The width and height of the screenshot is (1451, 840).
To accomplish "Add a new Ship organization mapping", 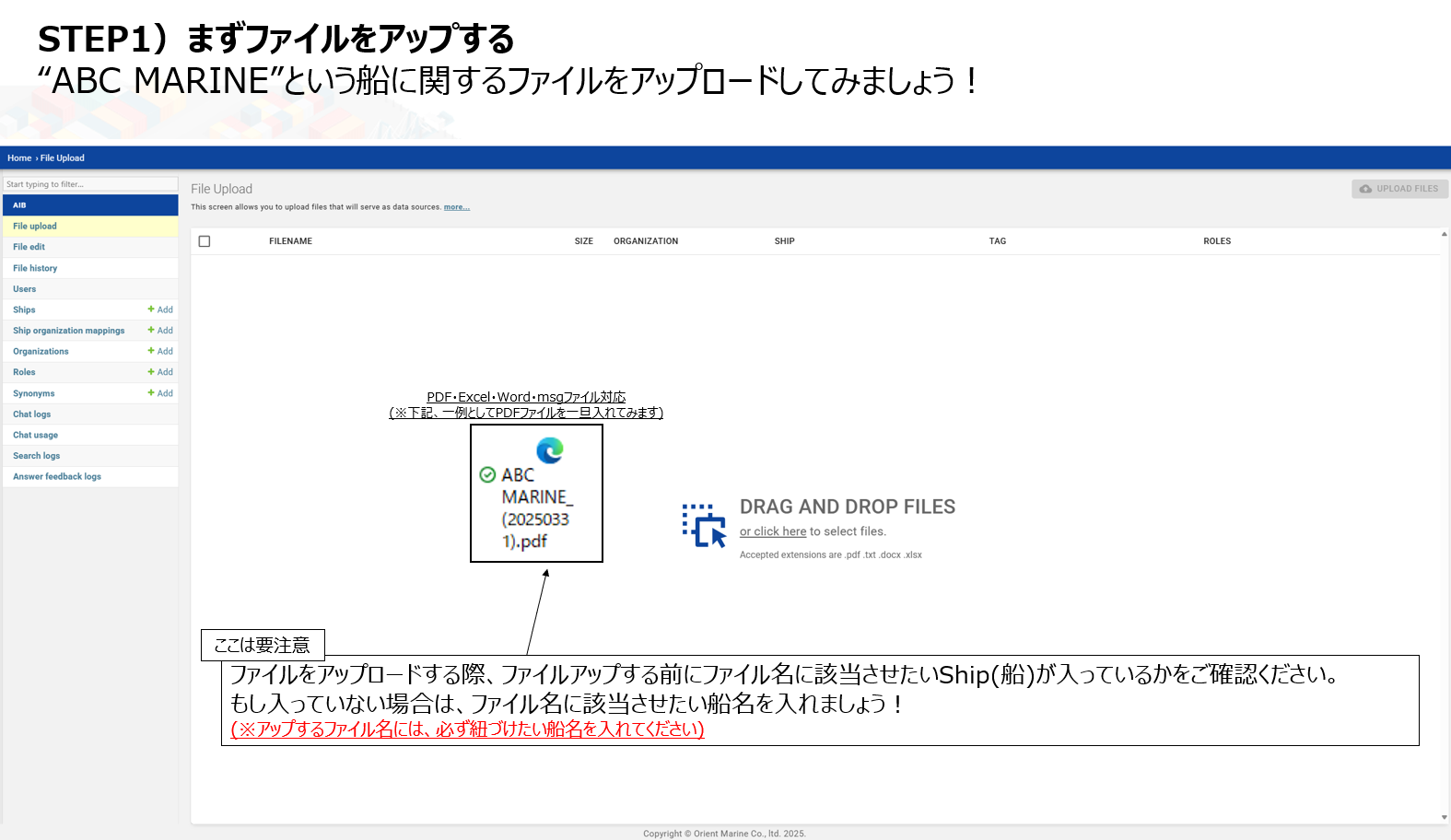I will (x=160, y=331).
